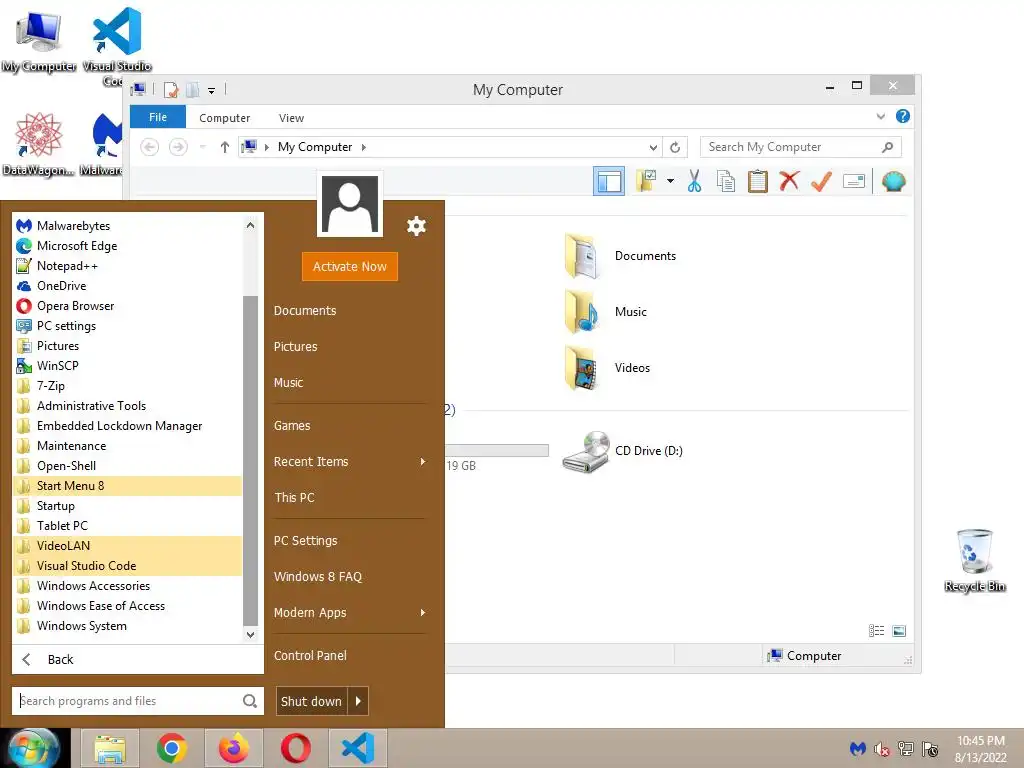Click the Rename icon in toolbar
The width and height of the screenshot is (1024, 768).
tap(854, 181)
